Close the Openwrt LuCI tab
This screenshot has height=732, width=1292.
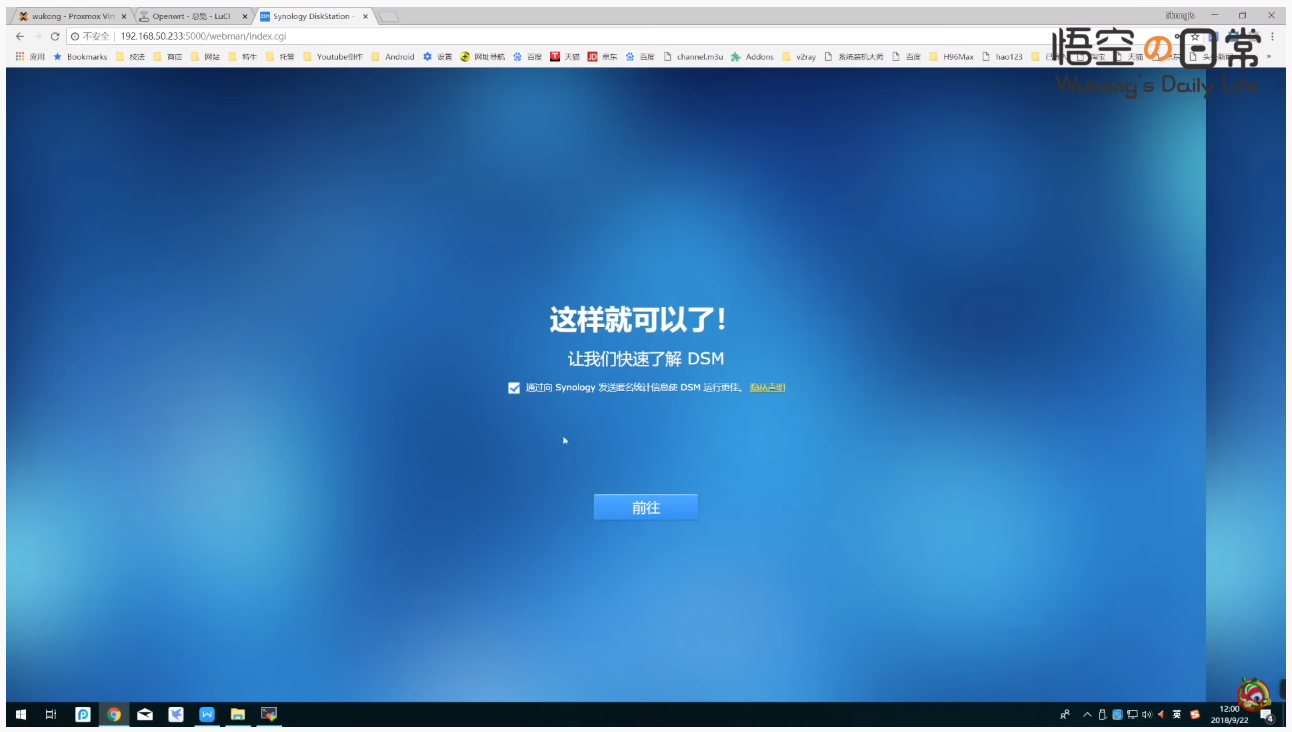[244, 16]
